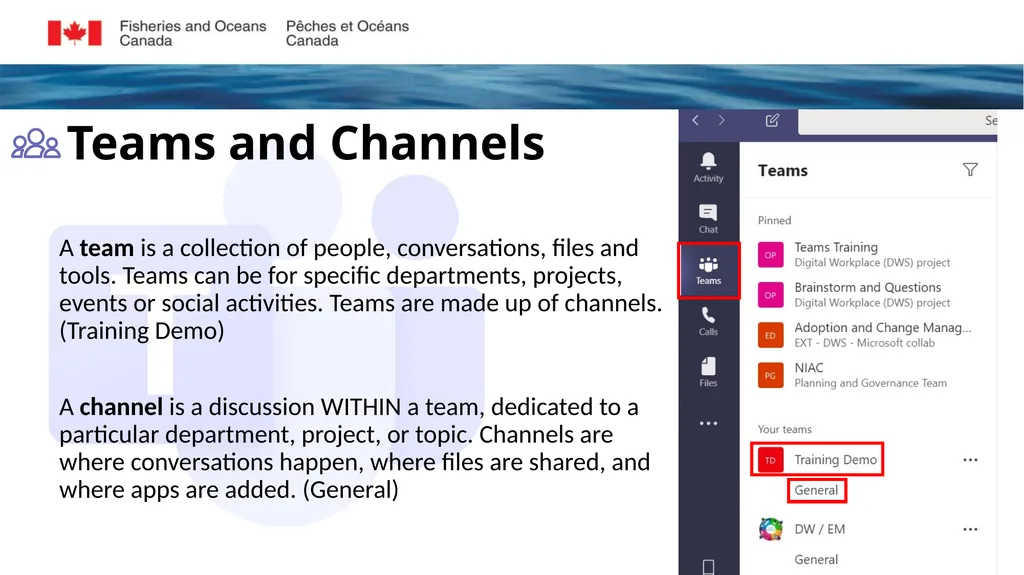Click the Canada flag logo
Image resolution: width=1024 pixels, height=575 pixels.
coord(74,33)
